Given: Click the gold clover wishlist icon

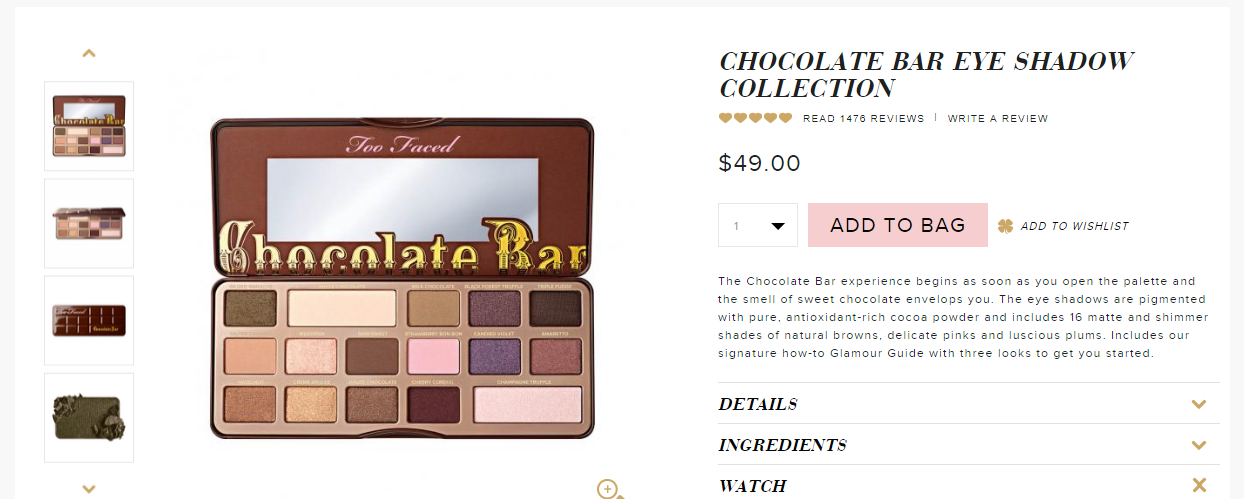Looking at the screenshot, I should (x=1006, y=226).
